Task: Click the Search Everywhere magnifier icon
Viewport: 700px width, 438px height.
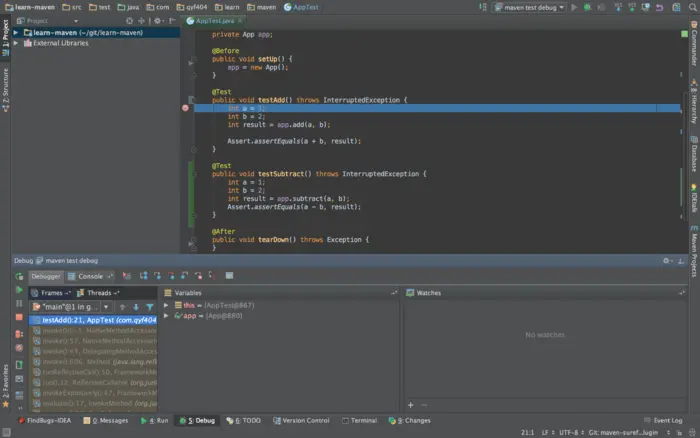Action: coord(692,7)
